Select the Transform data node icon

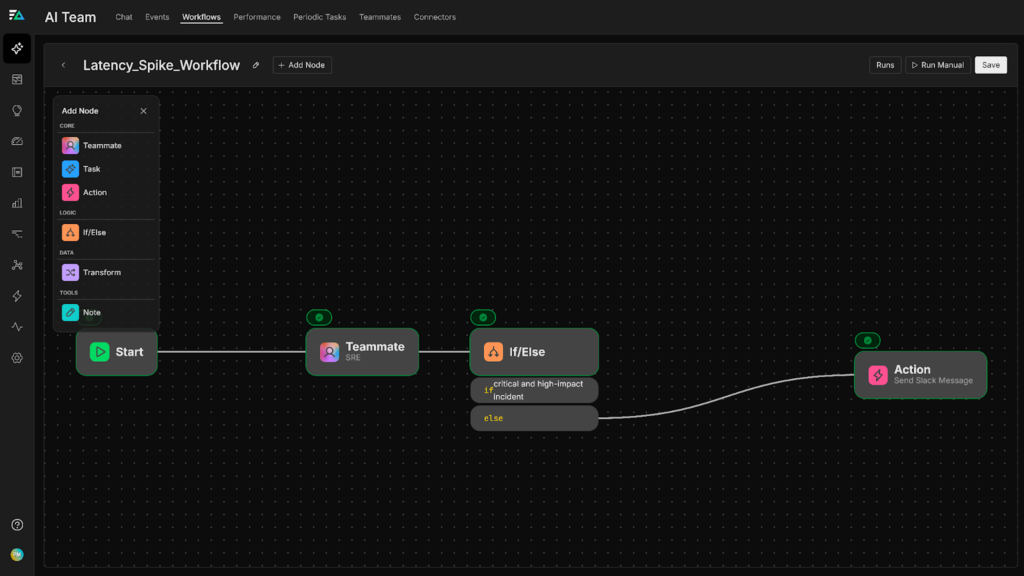pyautogui.click(x=70, y=273)
